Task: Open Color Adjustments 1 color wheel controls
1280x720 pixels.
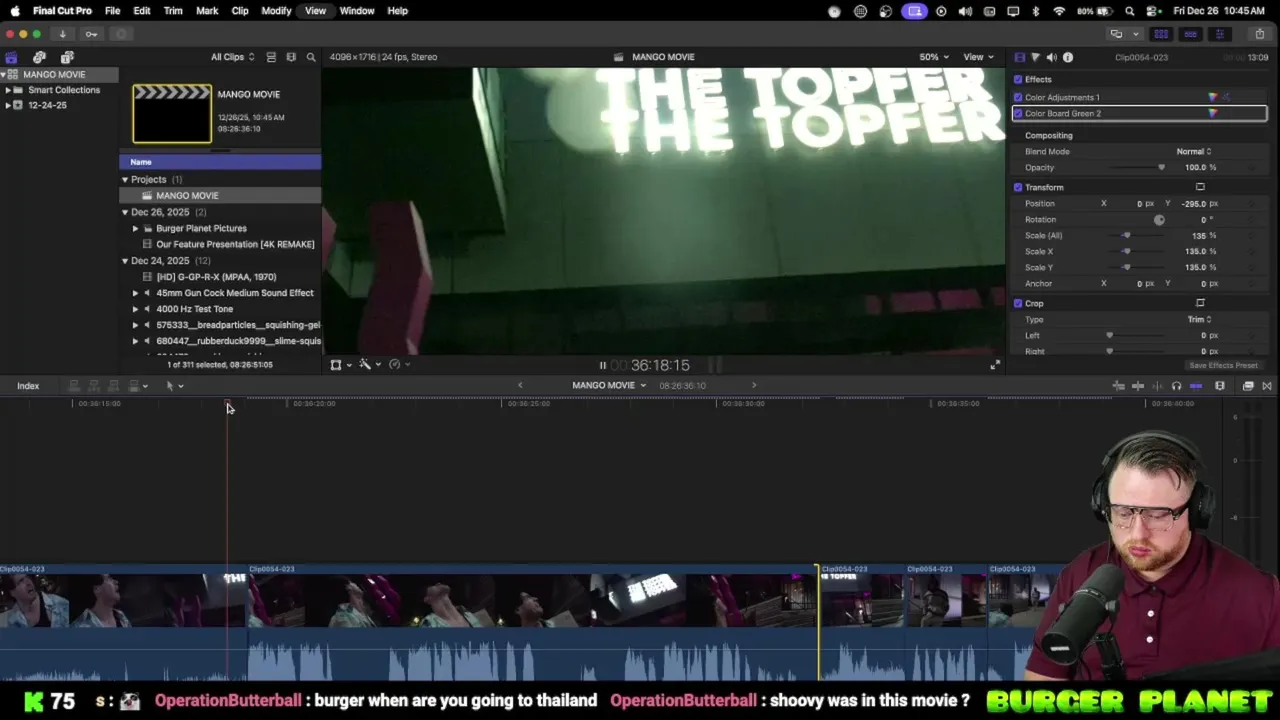Action: pos(1213,97)
